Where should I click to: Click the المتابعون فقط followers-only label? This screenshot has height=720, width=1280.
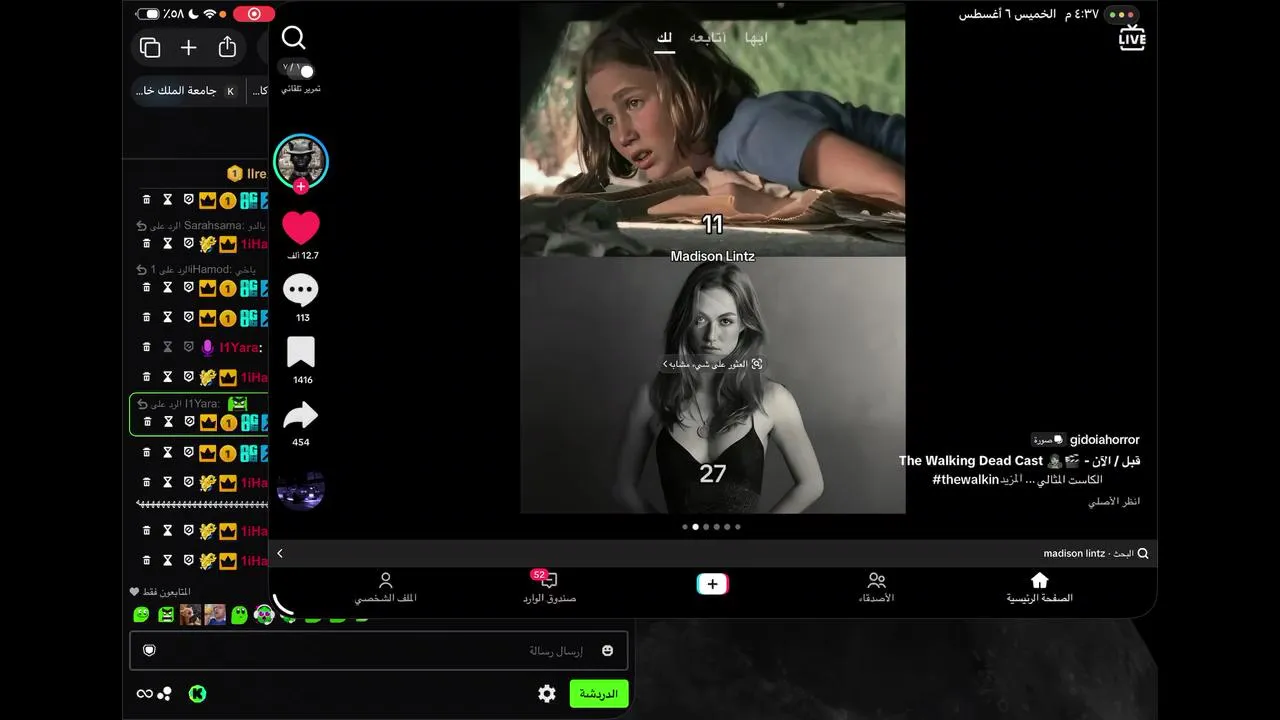[166, 592]
